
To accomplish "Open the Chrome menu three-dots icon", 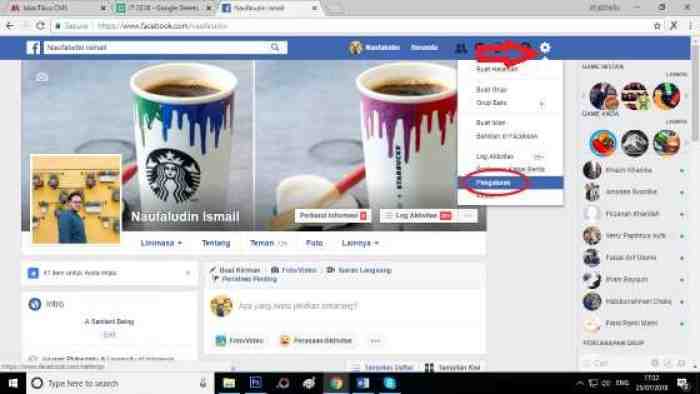I will pos(691,26).
